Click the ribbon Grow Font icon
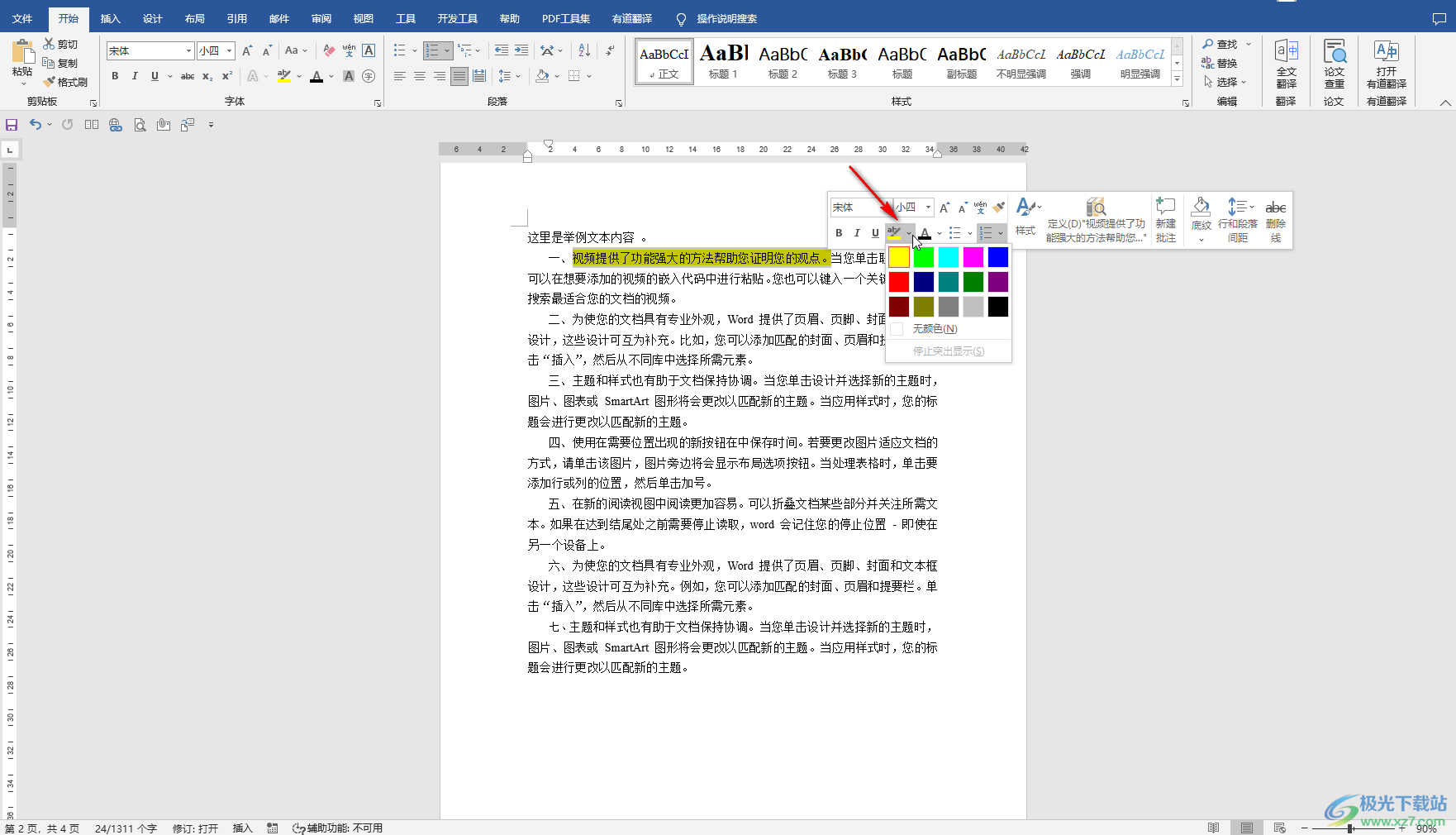The image size is (1456, 835). pyautogui.click(x=247, y=50)
